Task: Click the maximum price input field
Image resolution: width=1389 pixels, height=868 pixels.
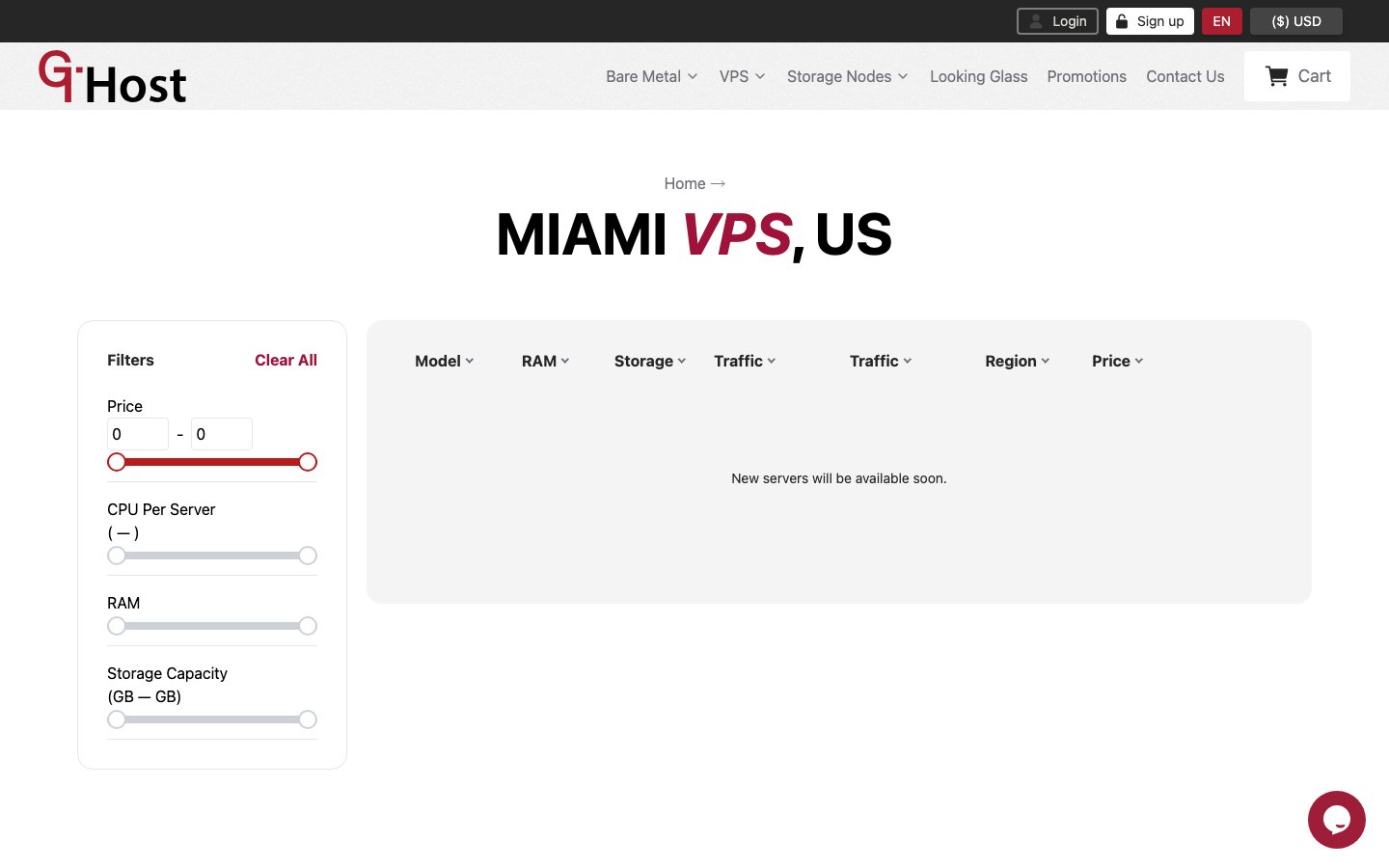Action: click(222, 434)
